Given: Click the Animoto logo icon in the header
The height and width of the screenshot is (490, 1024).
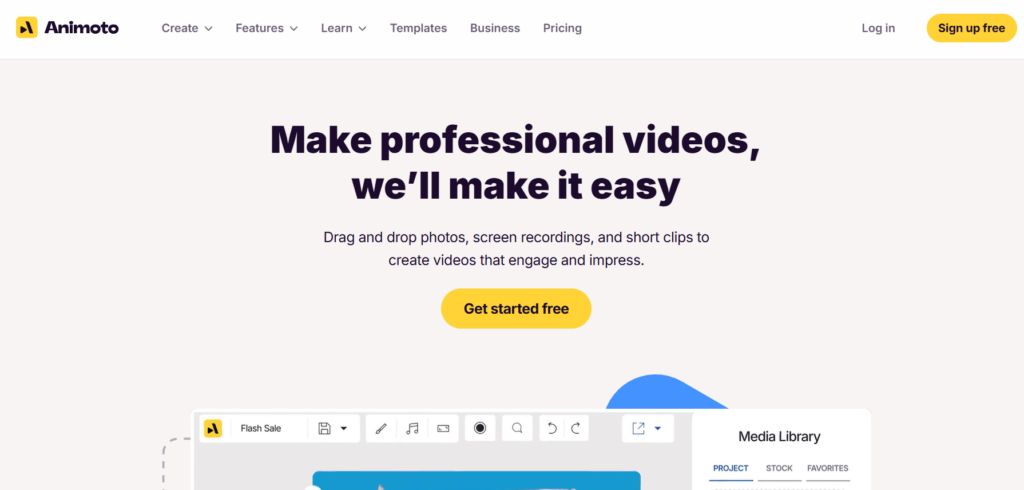Looking at the screenshot, I should point(27,27).
